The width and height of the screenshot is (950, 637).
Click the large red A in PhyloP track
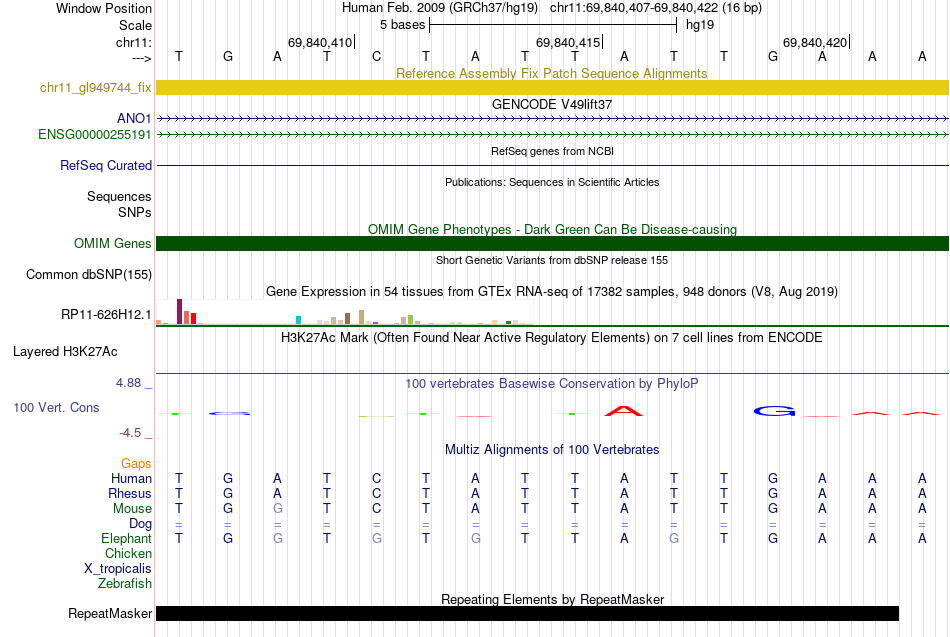(624, 411)
